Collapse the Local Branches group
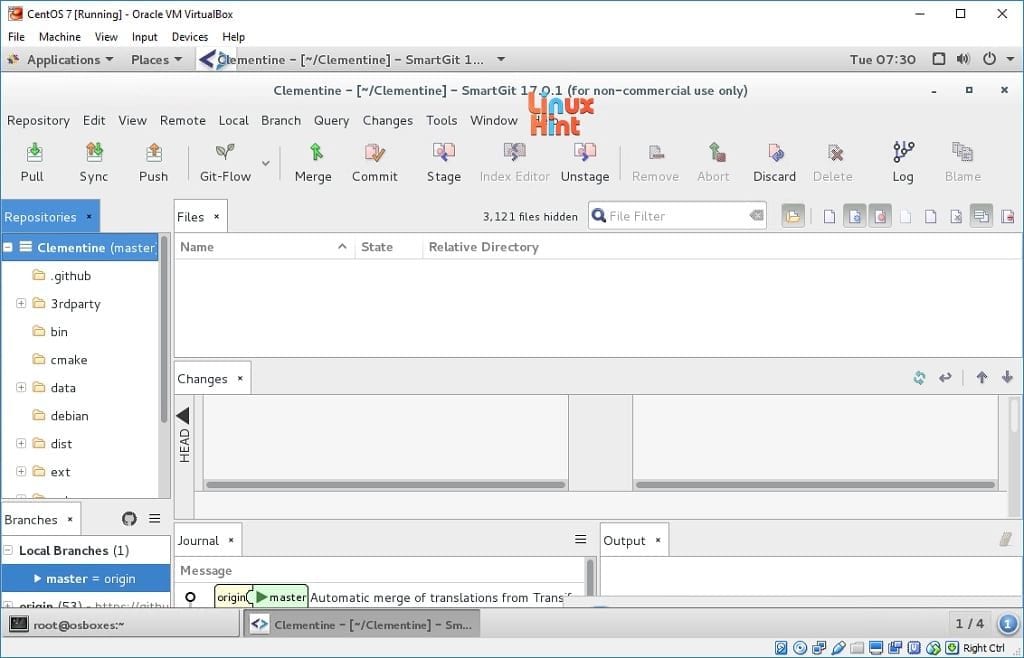The height and width of the screenshot is (658, 1024). pos(9,551)
